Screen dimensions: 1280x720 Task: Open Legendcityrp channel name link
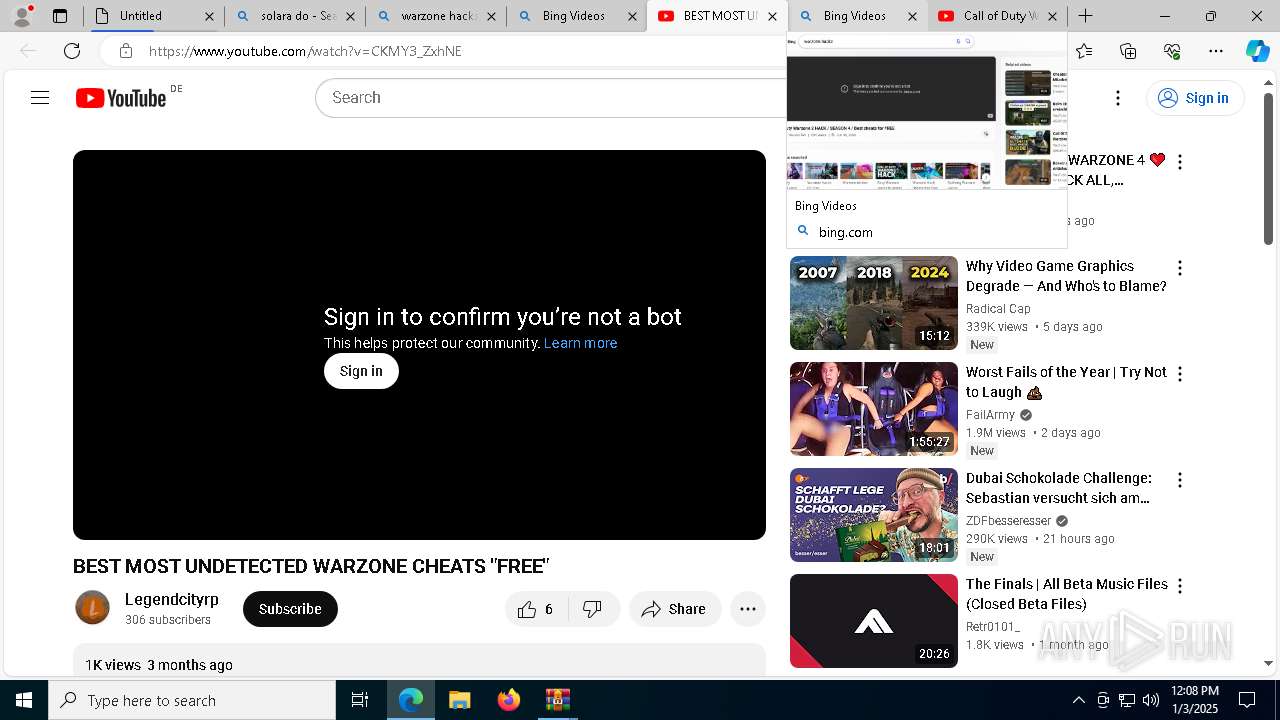pos(172,599)
